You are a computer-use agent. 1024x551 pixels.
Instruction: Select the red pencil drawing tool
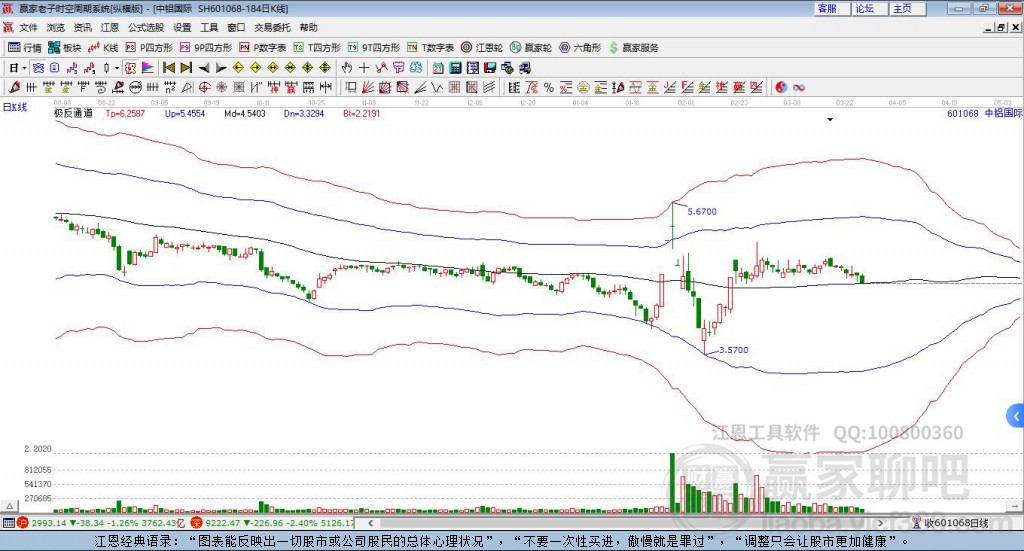pyautogui.click(x=14, y=87)
